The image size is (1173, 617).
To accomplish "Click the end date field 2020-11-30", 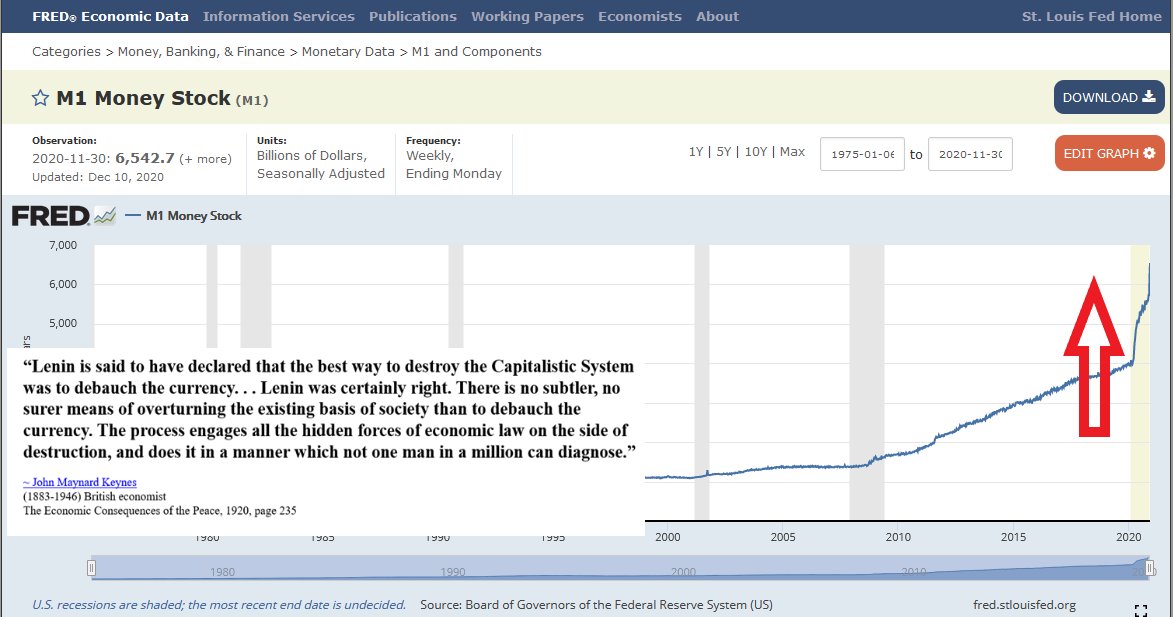I will [970, 154].
